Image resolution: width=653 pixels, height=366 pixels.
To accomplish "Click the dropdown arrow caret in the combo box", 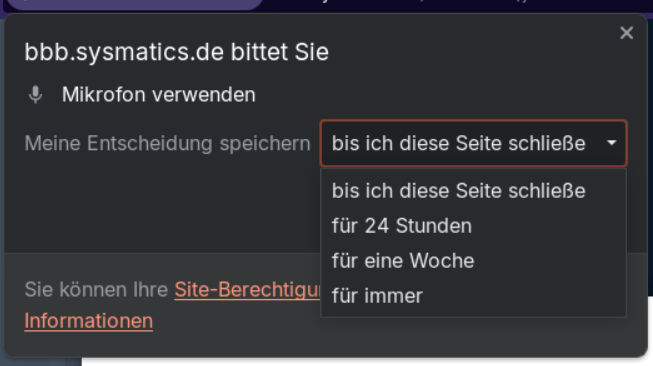I will click(611, 143).
